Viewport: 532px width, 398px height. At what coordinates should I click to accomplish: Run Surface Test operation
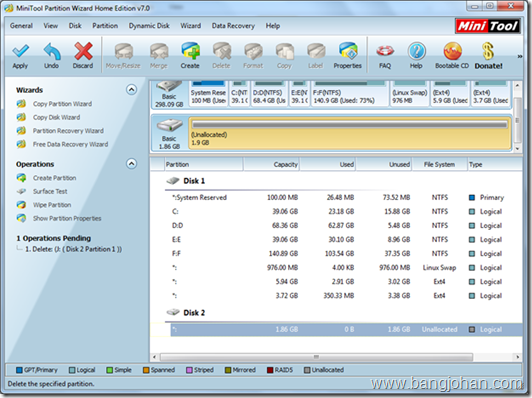[50, 191]
